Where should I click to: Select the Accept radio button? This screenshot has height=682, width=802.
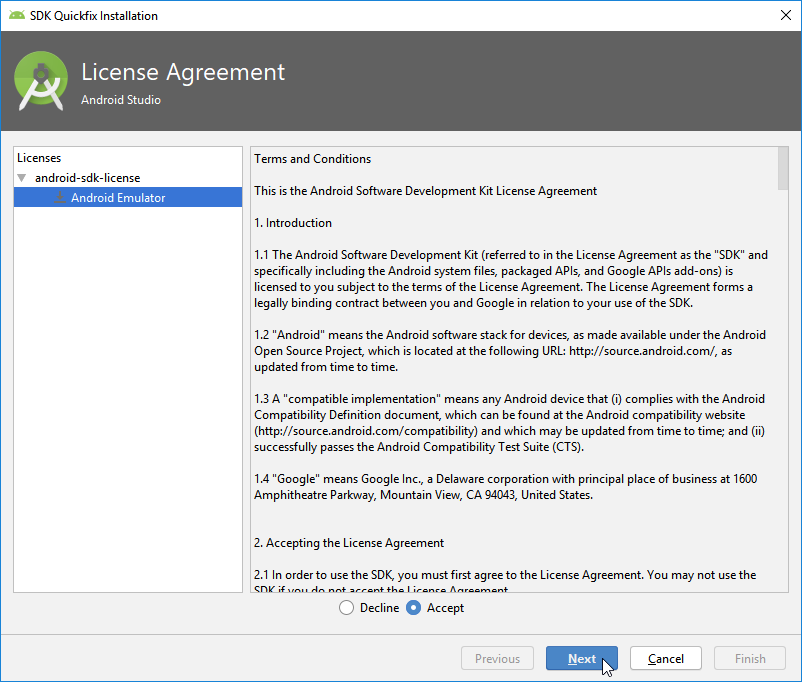(x=414, y=608)
